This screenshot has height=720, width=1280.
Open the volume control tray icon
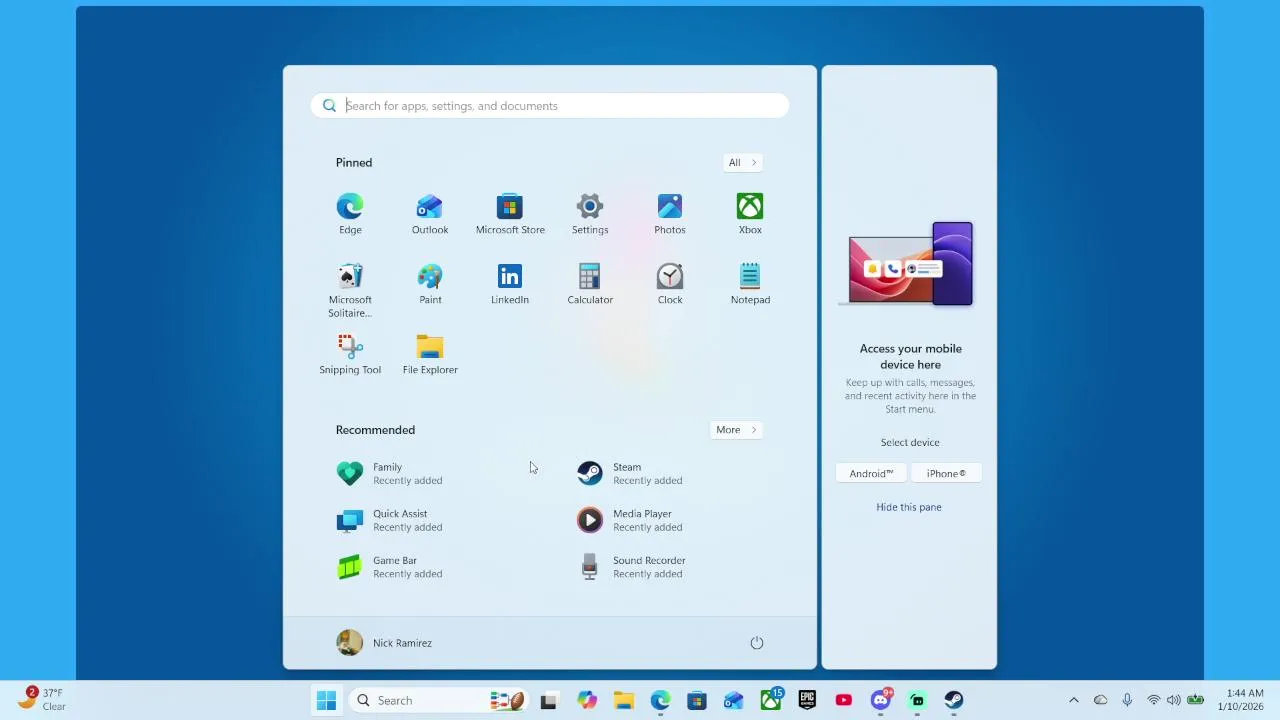click(x=1174, y=700)
